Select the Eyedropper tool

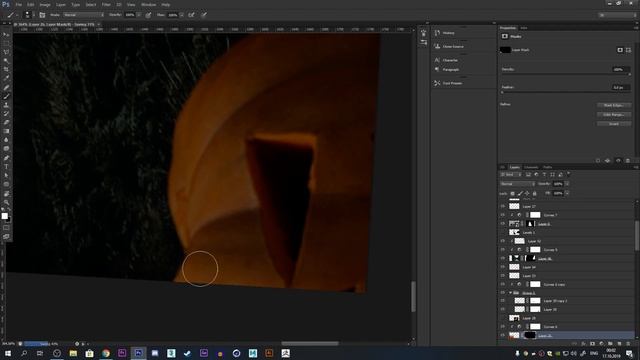[x=6, y=78]
